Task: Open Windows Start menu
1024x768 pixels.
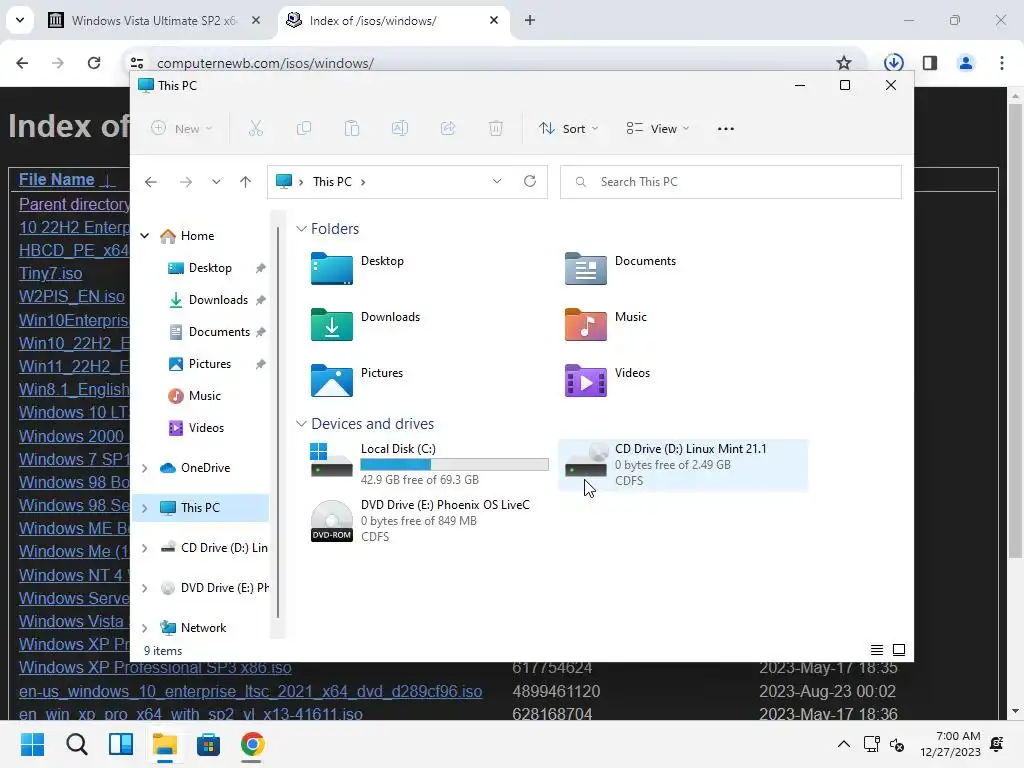Action: [x=32, y=744]
